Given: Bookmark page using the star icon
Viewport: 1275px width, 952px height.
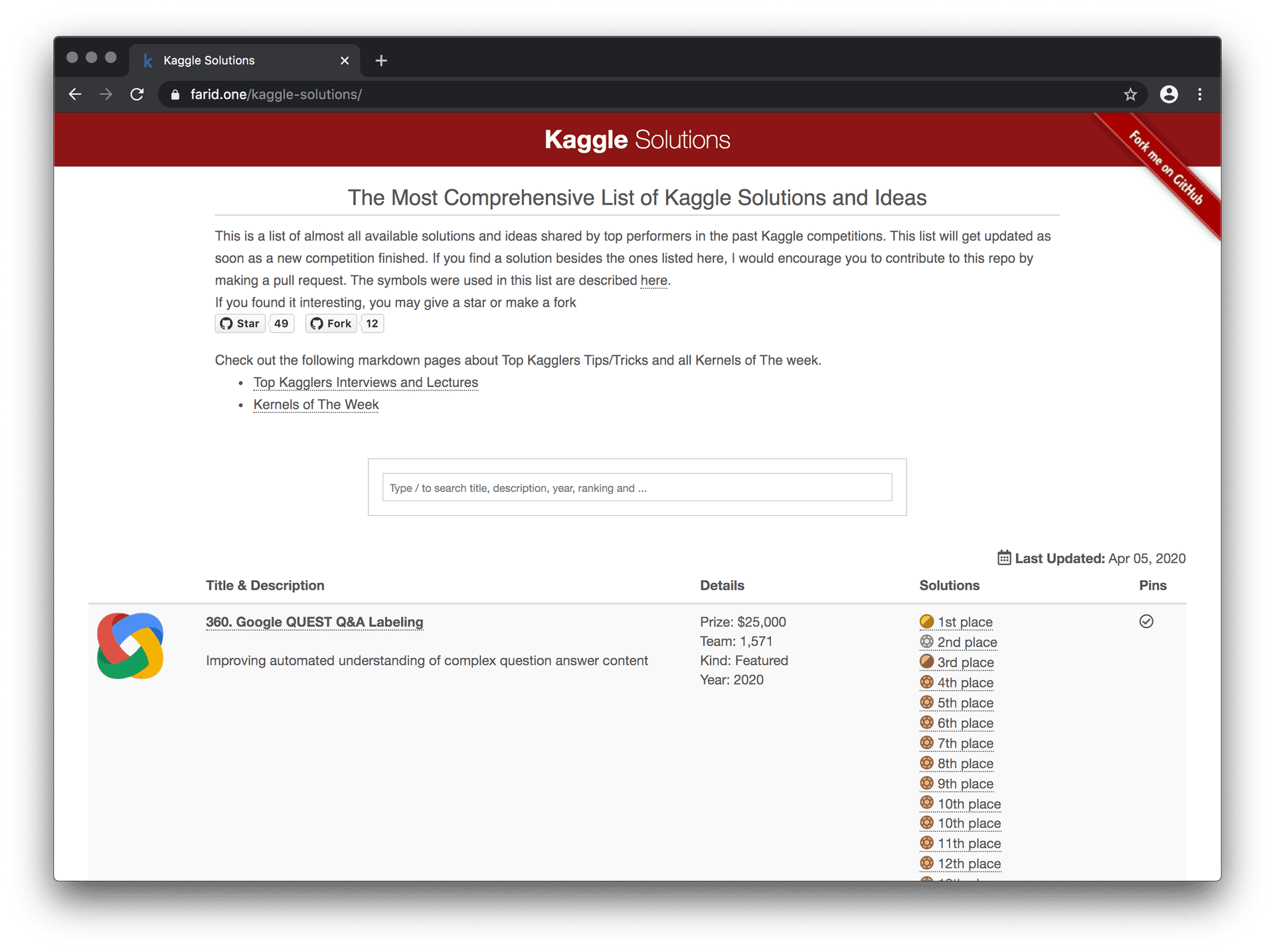Looking at the screenshot, I should (1130, 94).
